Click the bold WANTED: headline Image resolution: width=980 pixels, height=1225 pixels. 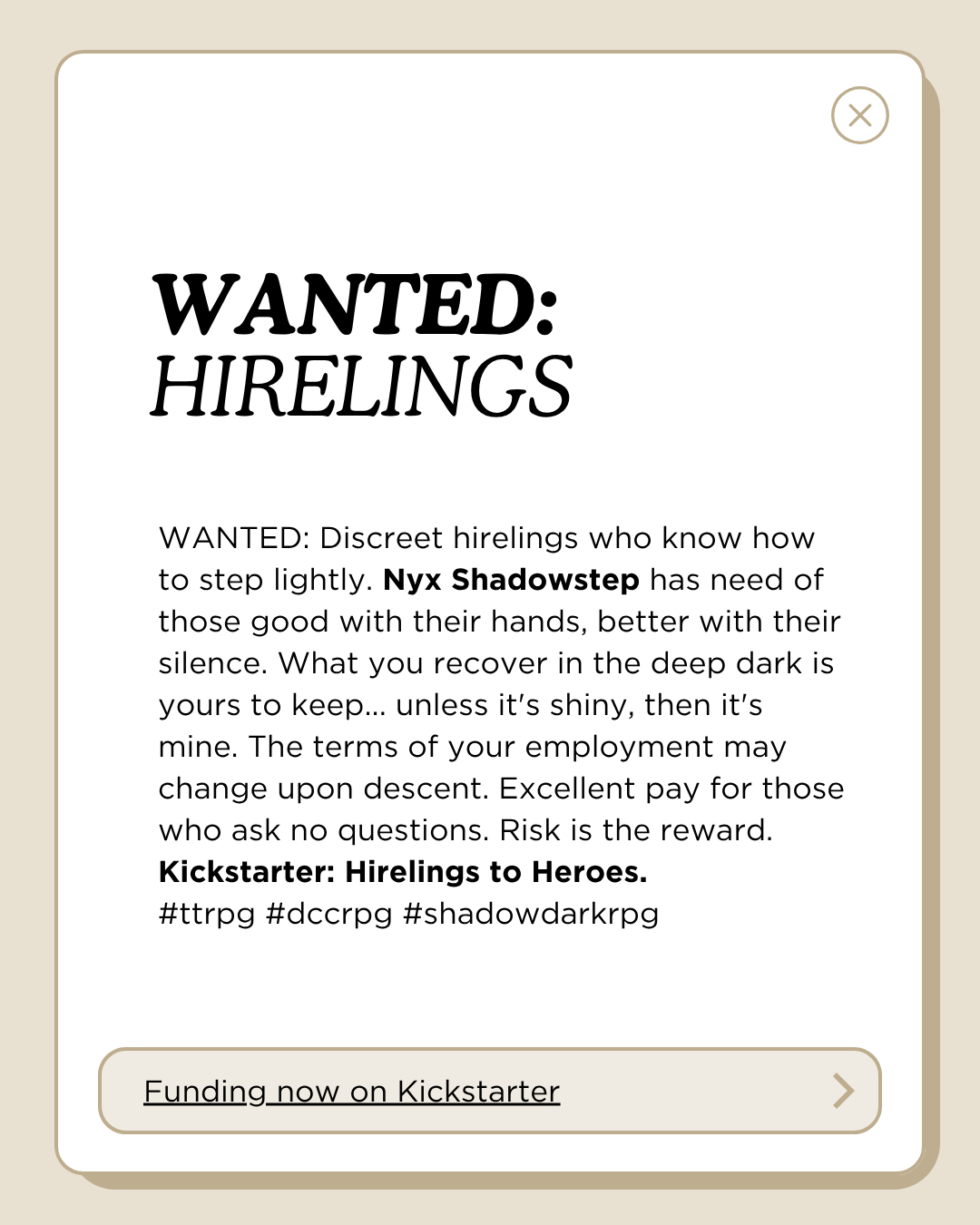354,305
